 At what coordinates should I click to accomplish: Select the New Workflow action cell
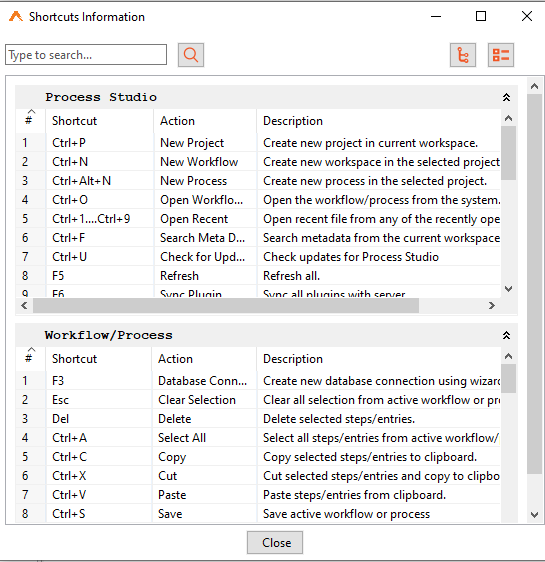tap(205, 162)
